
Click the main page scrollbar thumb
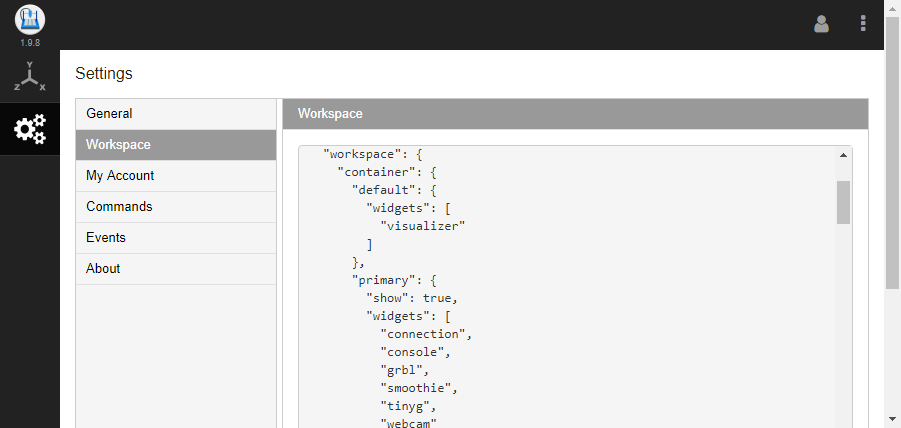(892, 150)
